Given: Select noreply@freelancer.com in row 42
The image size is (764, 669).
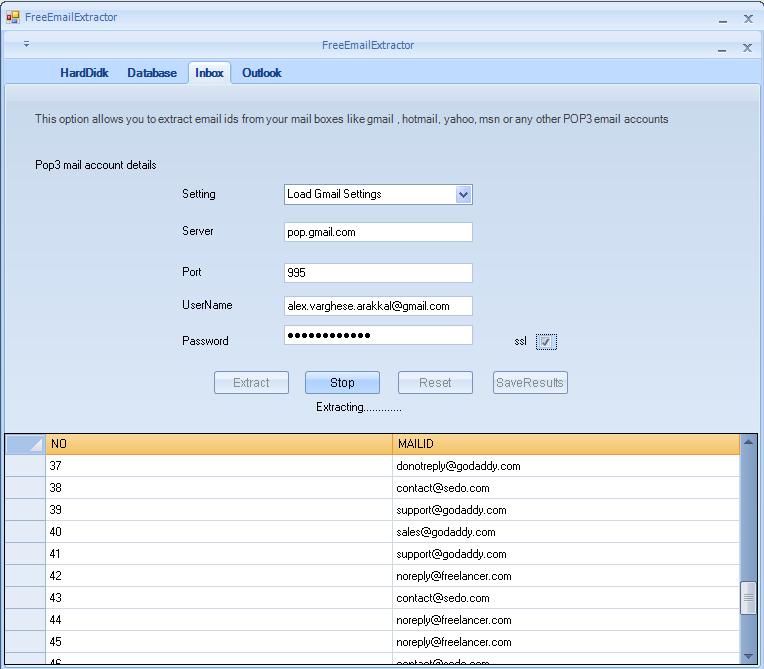Looking at the screenshot, I should point(566,576).
